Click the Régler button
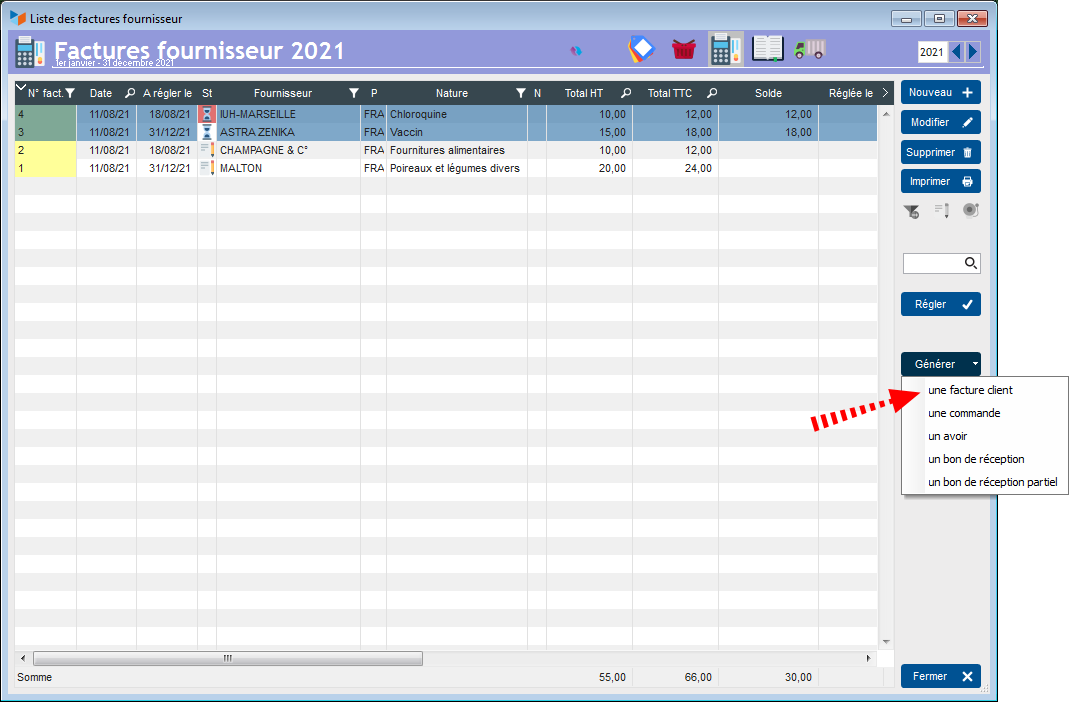 tap(940, 305)
